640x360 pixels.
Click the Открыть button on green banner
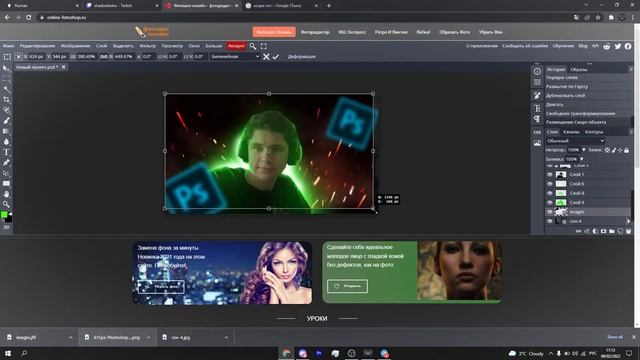coord(347,286)
